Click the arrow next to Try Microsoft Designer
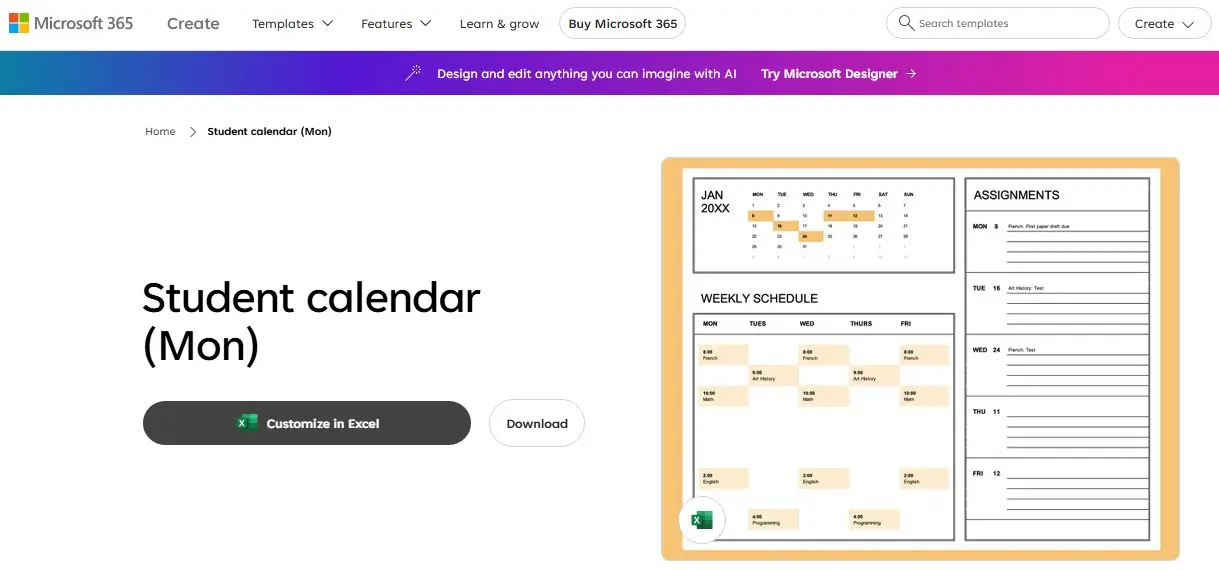 click(911, 74)
